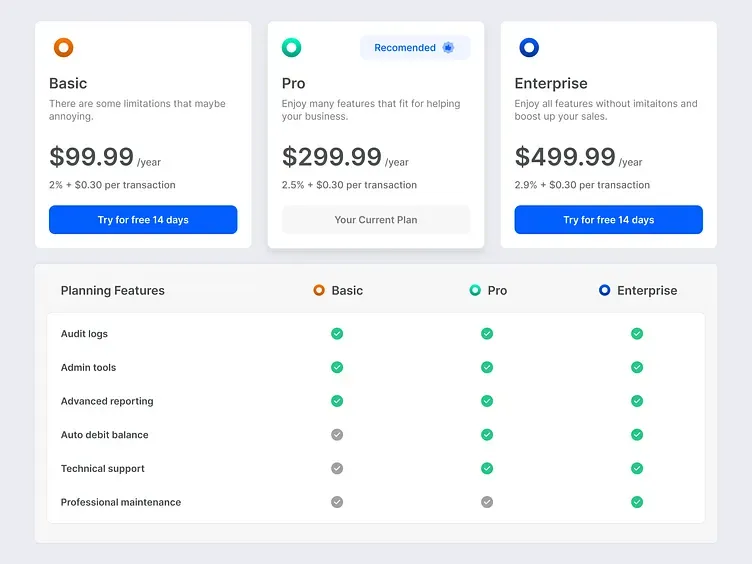Click the Audit logs checkmark under Pro
The height and width of the screenshot is (564, 752).
coord(487,333)
